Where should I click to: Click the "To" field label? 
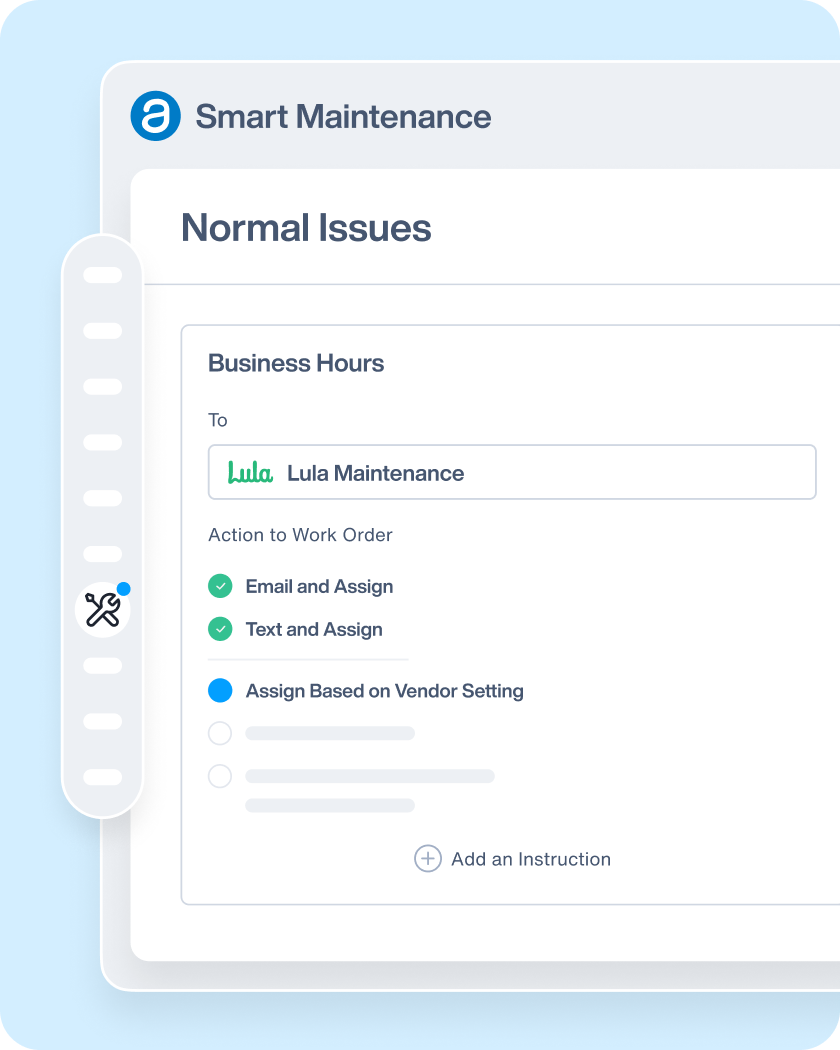[218, 420]
